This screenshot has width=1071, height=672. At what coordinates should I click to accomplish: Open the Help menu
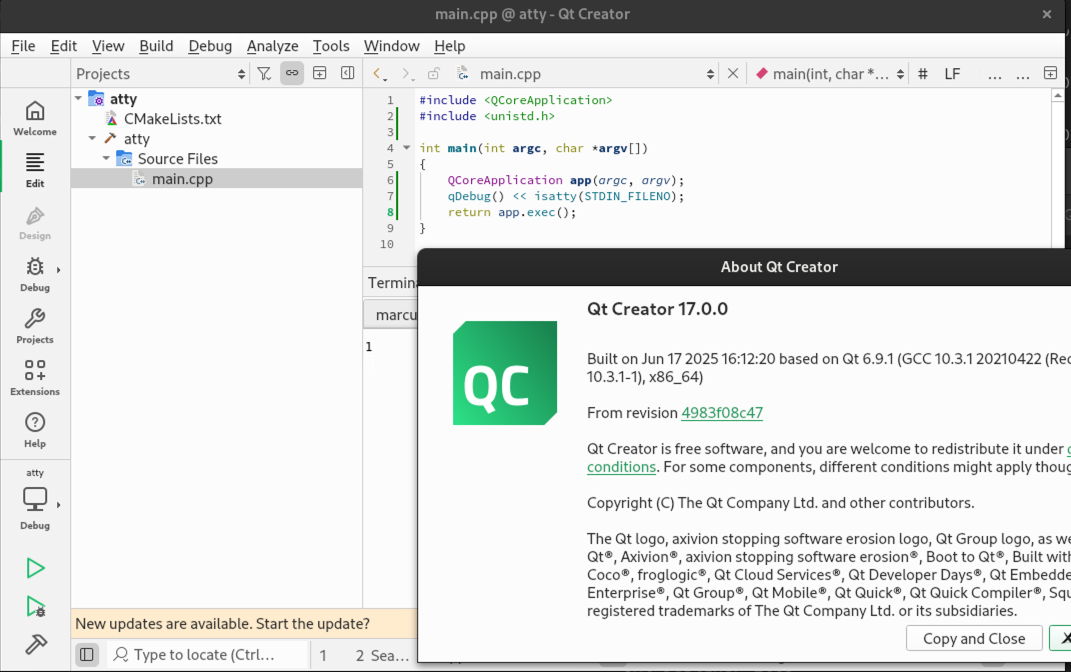(x=449, y=46)
